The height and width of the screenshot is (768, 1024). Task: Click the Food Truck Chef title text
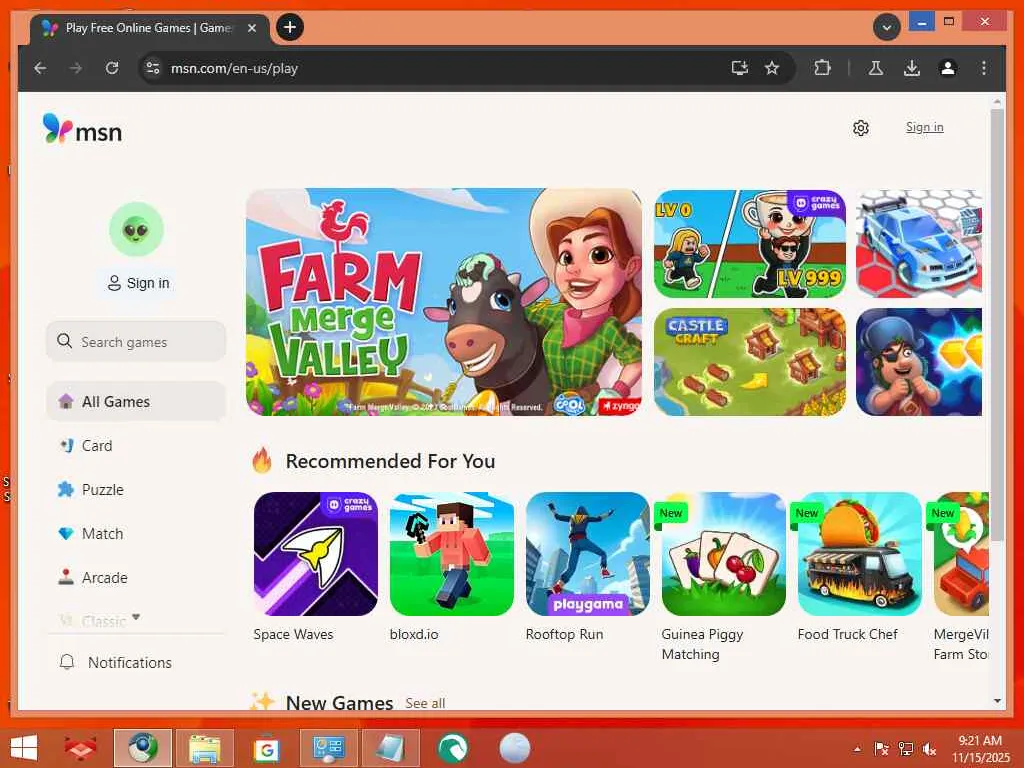point(848,634)
